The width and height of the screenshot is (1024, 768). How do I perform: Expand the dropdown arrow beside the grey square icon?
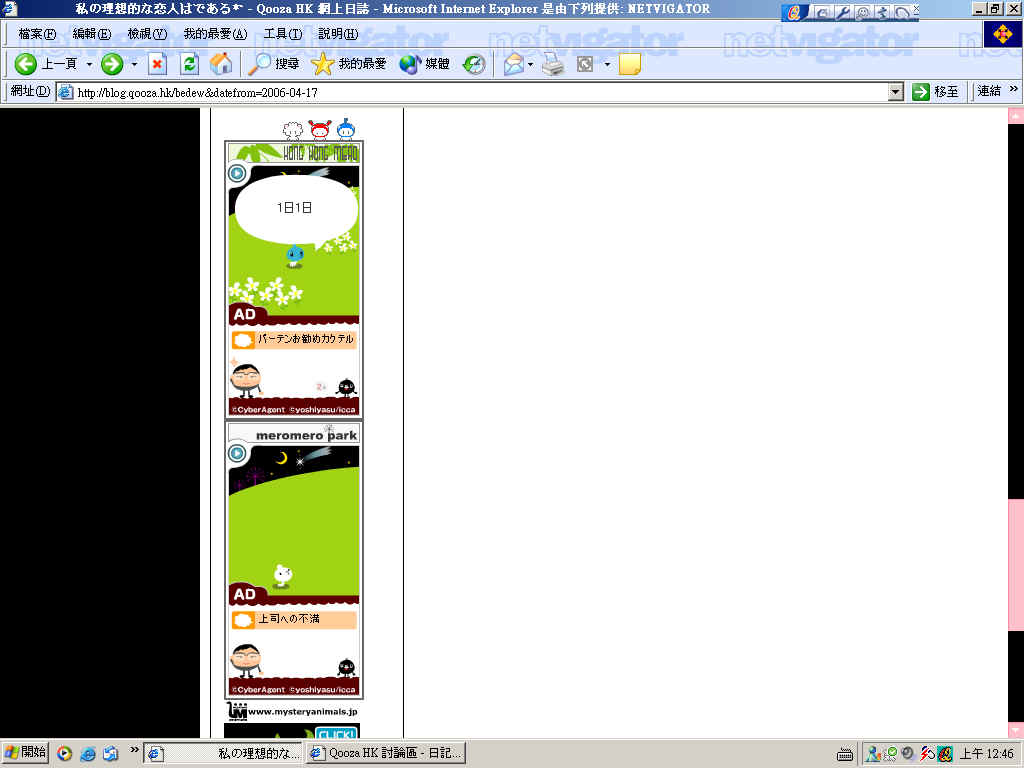[607, 64]
